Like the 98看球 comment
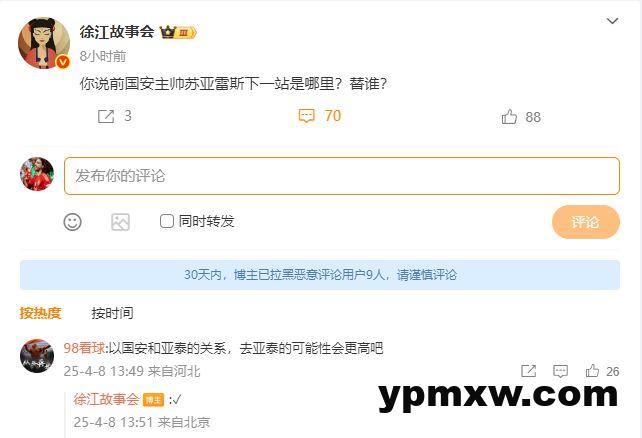 click(x=592, y=371)
